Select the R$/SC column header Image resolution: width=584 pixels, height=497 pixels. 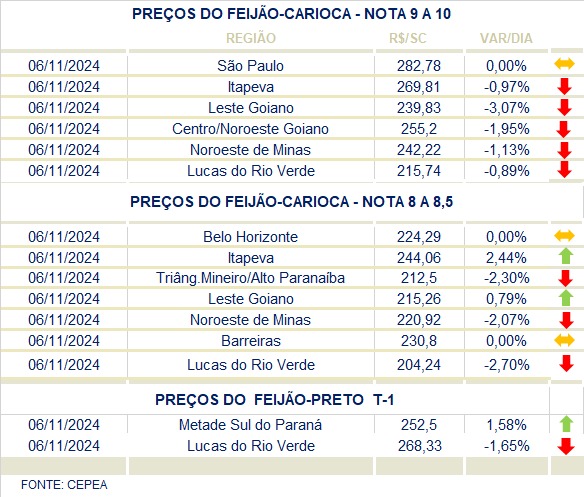click(x=407, y=38)
